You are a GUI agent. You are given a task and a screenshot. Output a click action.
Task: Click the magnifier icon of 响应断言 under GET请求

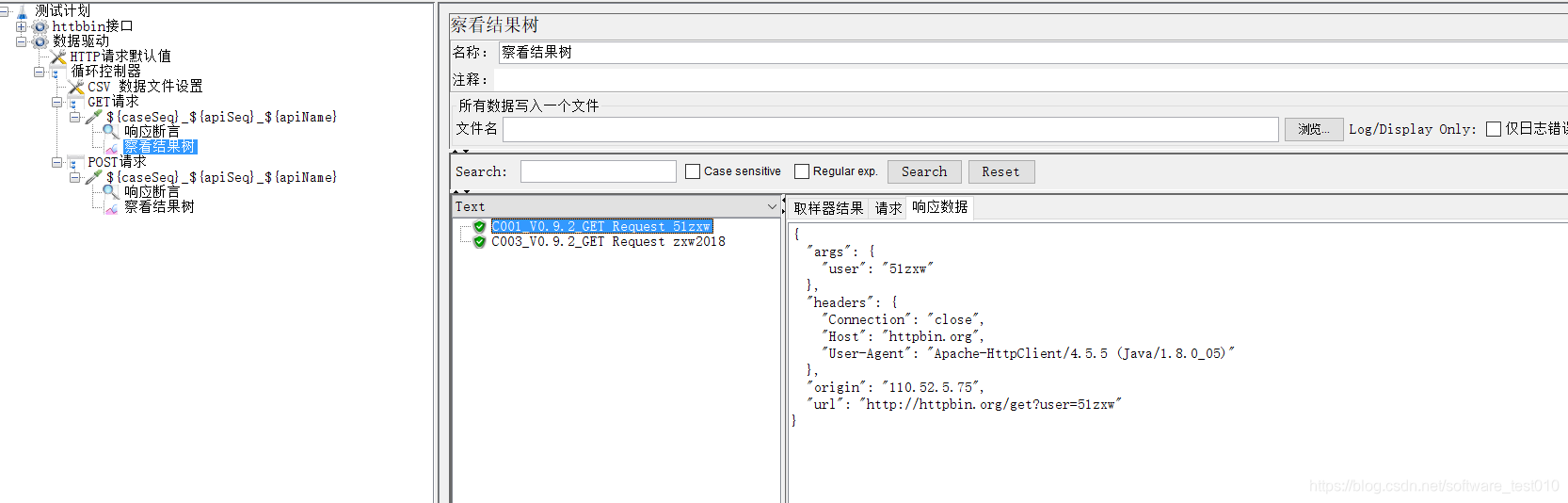pos(112,132)
